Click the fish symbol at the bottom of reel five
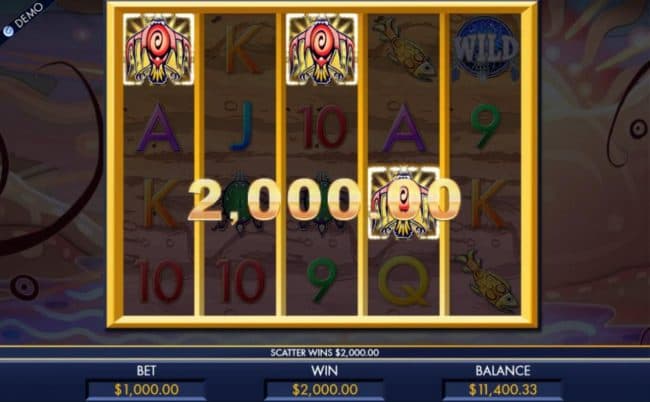Viewport: 650px width, 402px height. point(487,280)
